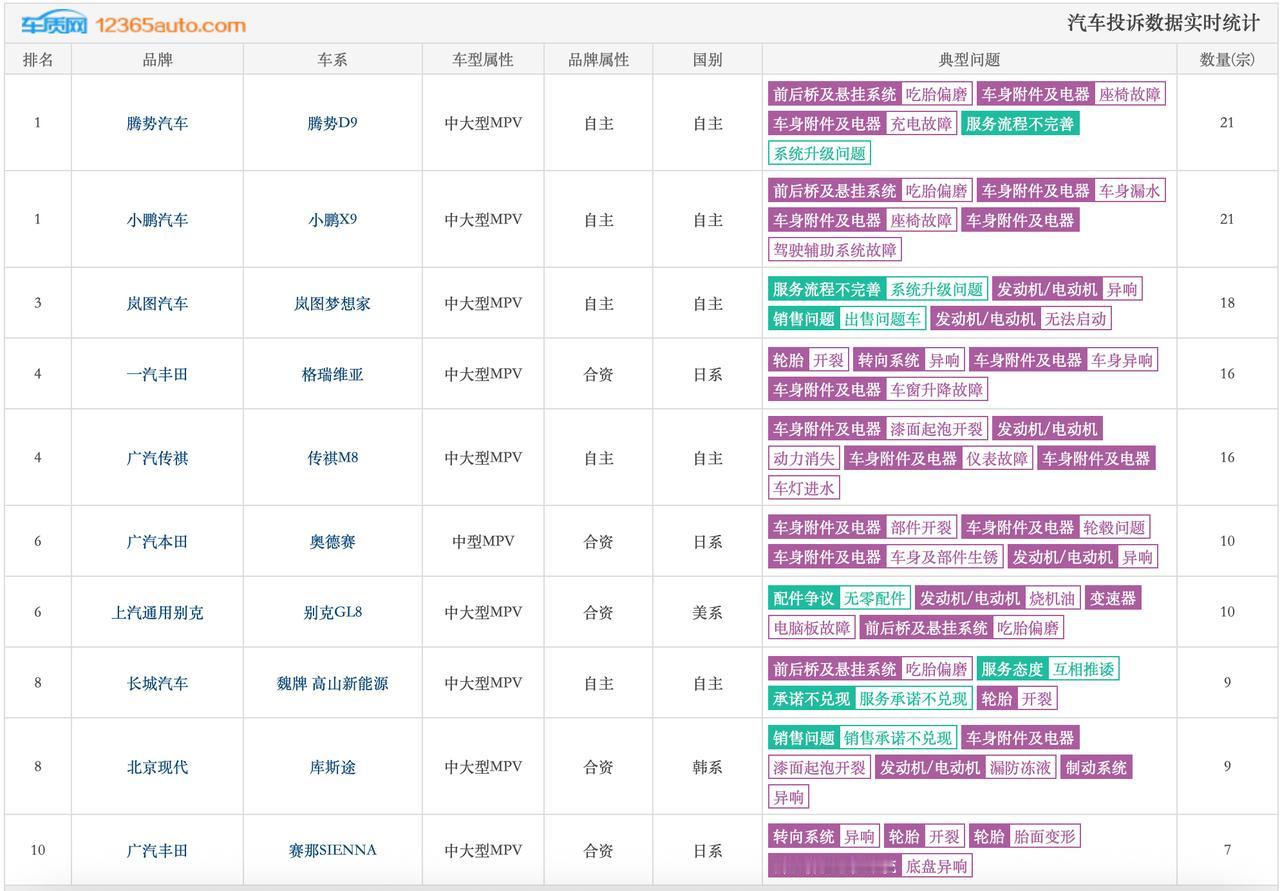Open the 赛那SIENNA car series link

tap(332, 851)
